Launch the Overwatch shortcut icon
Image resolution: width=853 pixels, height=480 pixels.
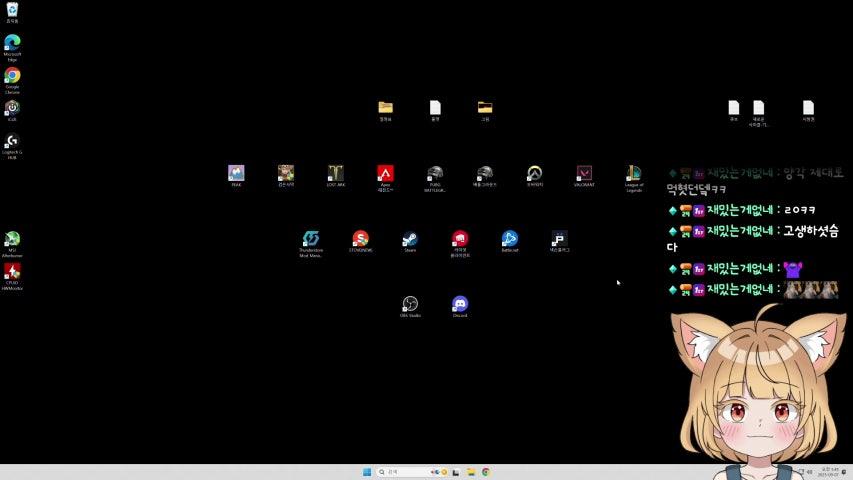(x=534, y=174)
